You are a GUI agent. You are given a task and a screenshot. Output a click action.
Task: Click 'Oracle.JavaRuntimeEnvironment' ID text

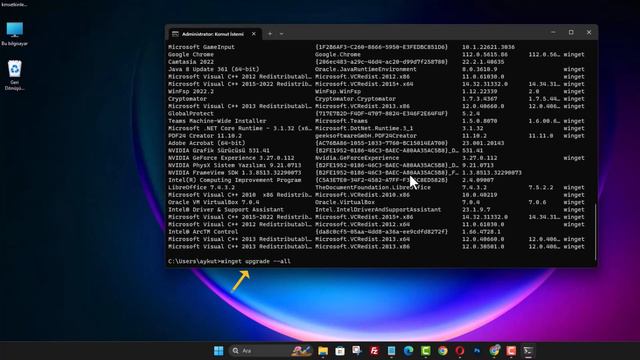[366, 69]
